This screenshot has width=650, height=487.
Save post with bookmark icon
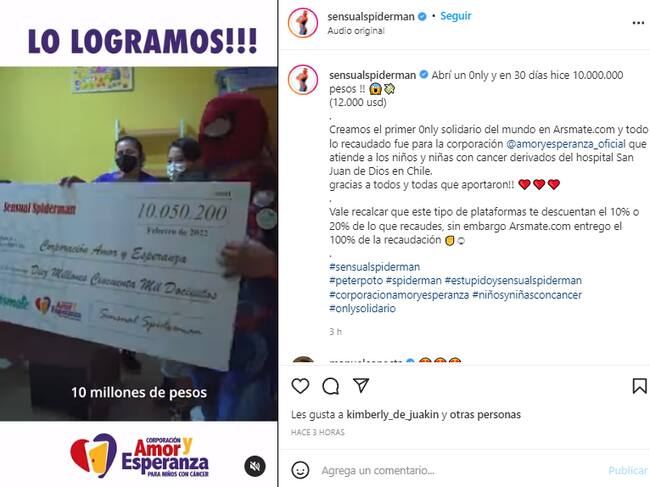[639, 386]
